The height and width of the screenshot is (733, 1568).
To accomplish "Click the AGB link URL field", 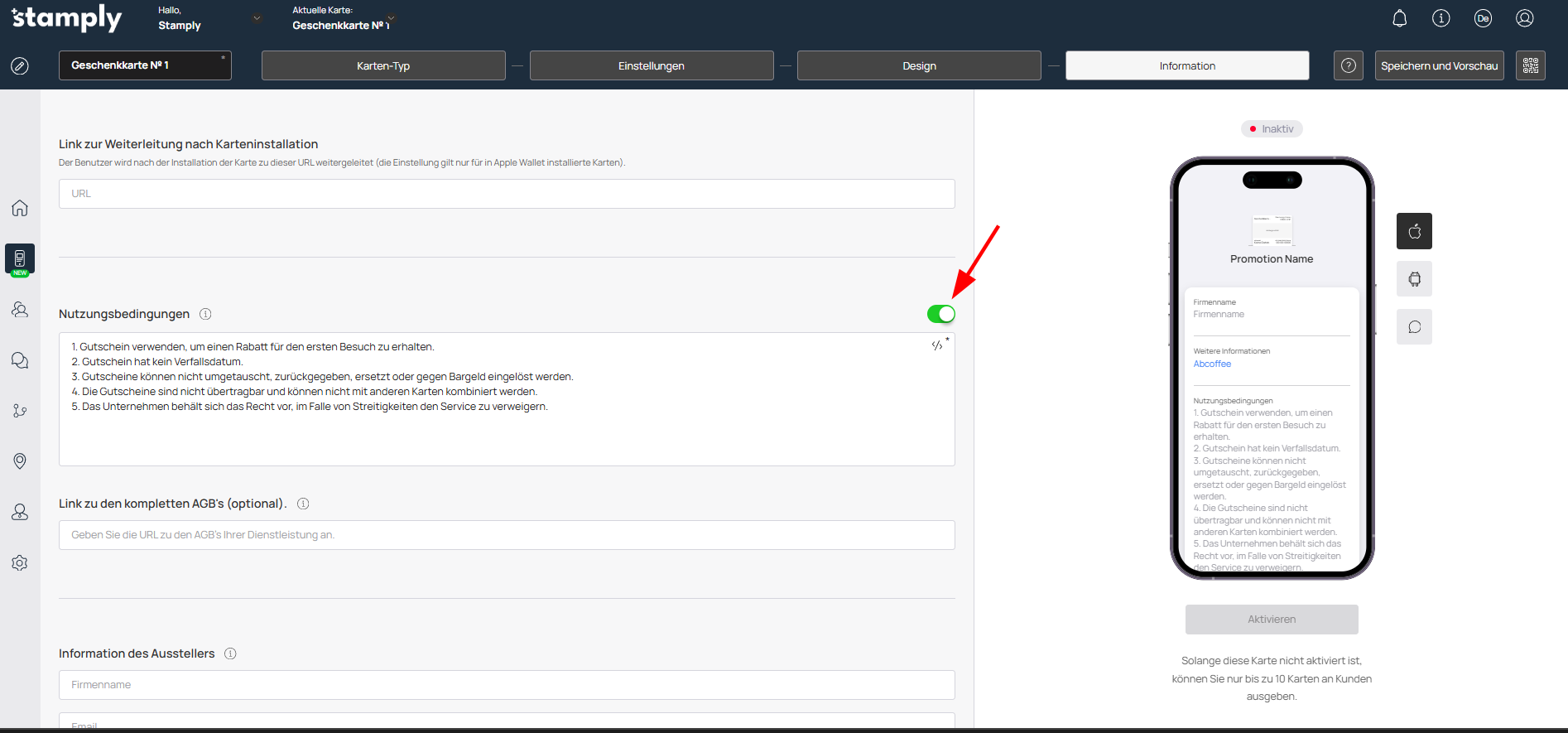I will pyautogui.click(x=507, y=535).
